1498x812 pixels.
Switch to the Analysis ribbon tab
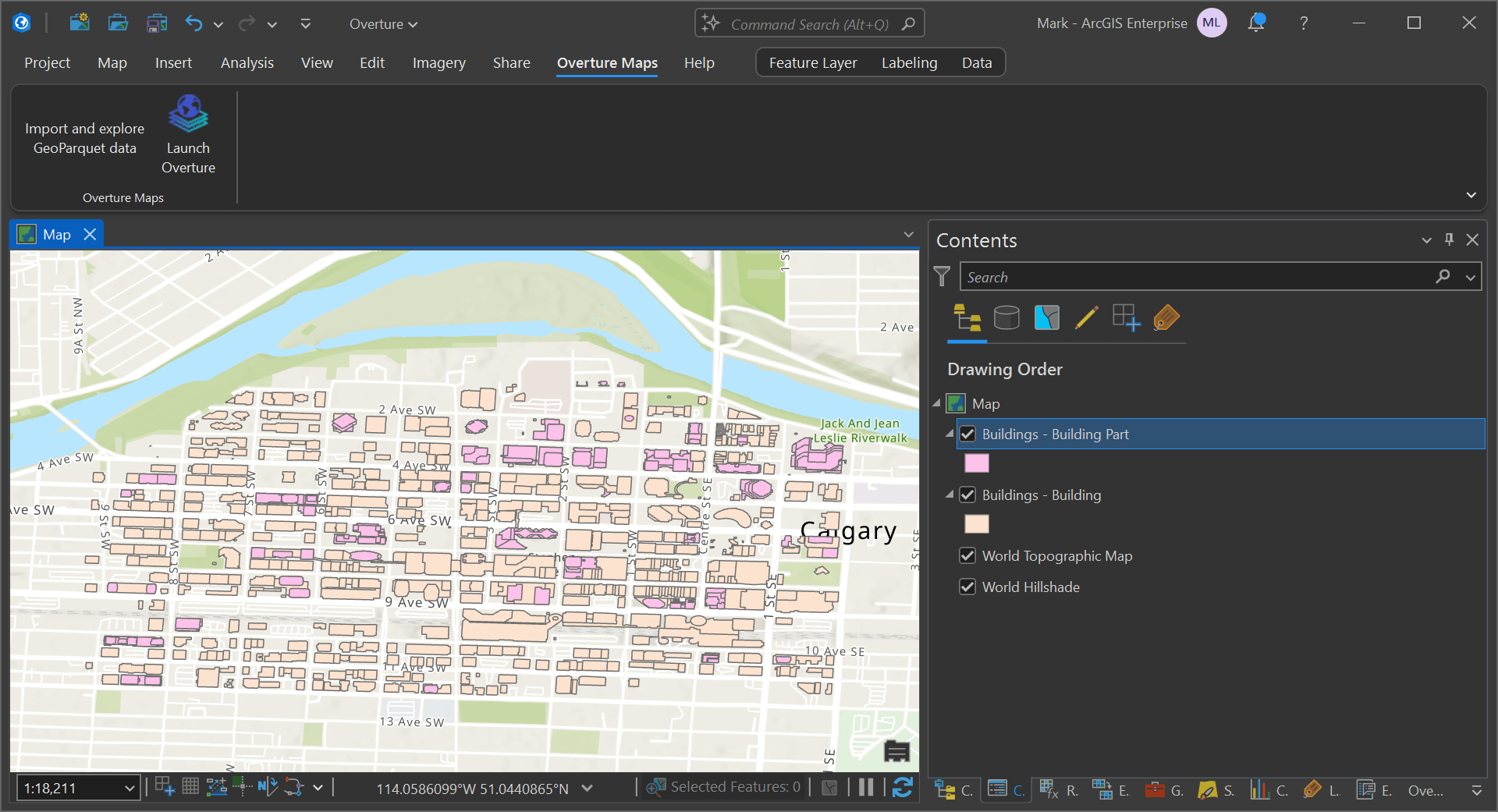[x=247, y=62]
